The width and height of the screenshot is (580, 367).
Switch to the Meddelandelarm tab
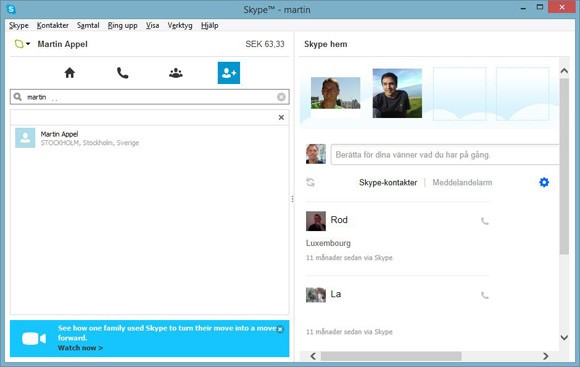click(x=462, y=182)
